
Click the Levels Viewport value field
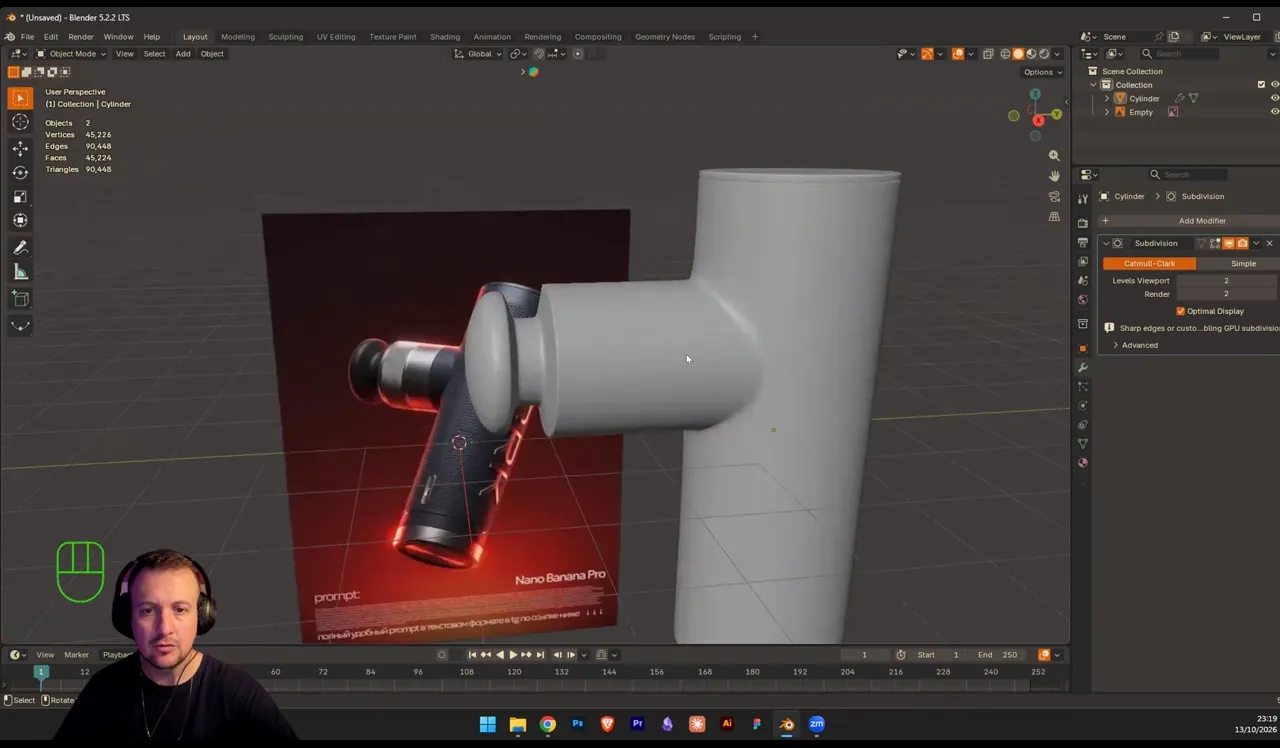[1227, 281]
